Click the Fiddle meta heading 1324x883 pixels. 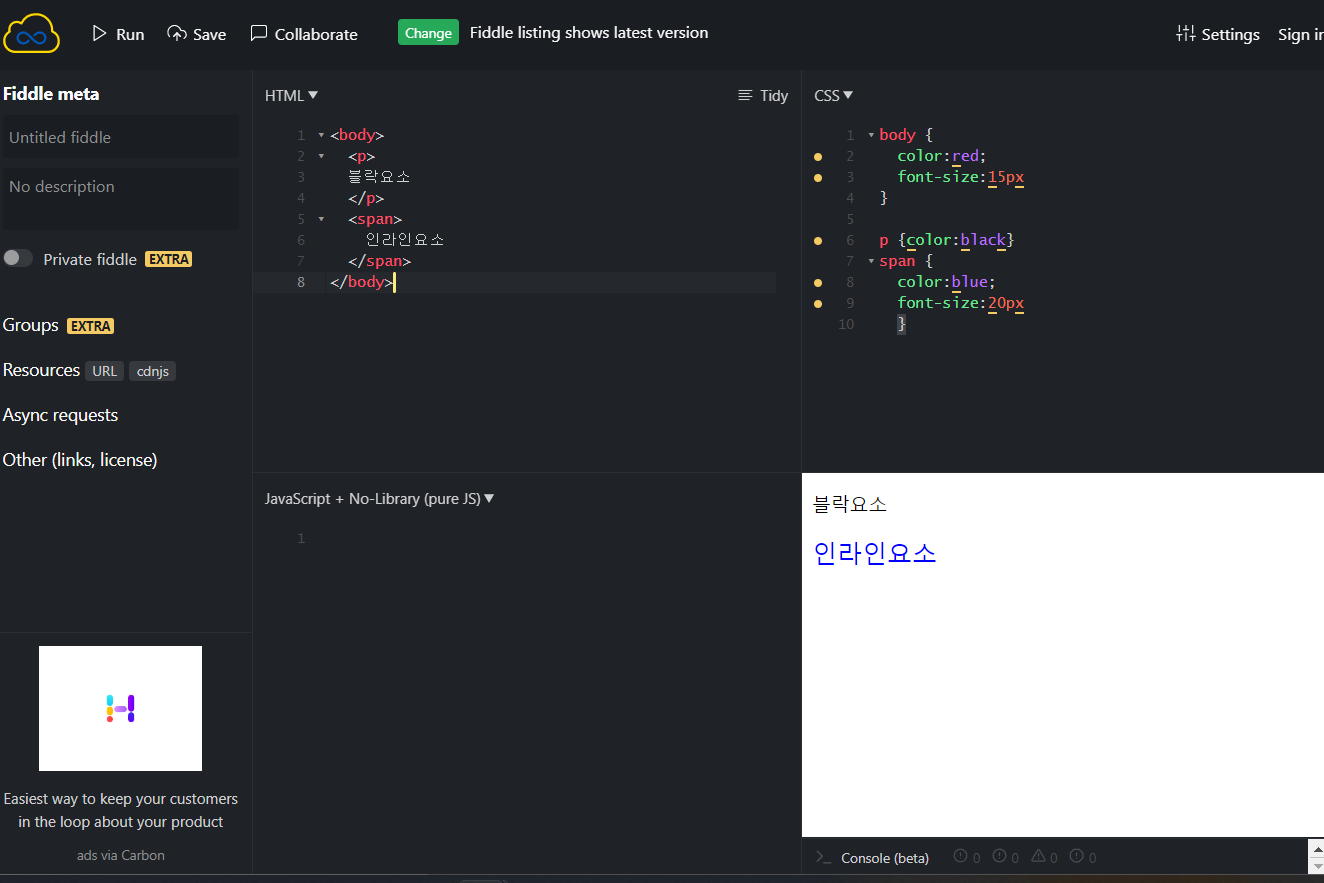point(51,94)
